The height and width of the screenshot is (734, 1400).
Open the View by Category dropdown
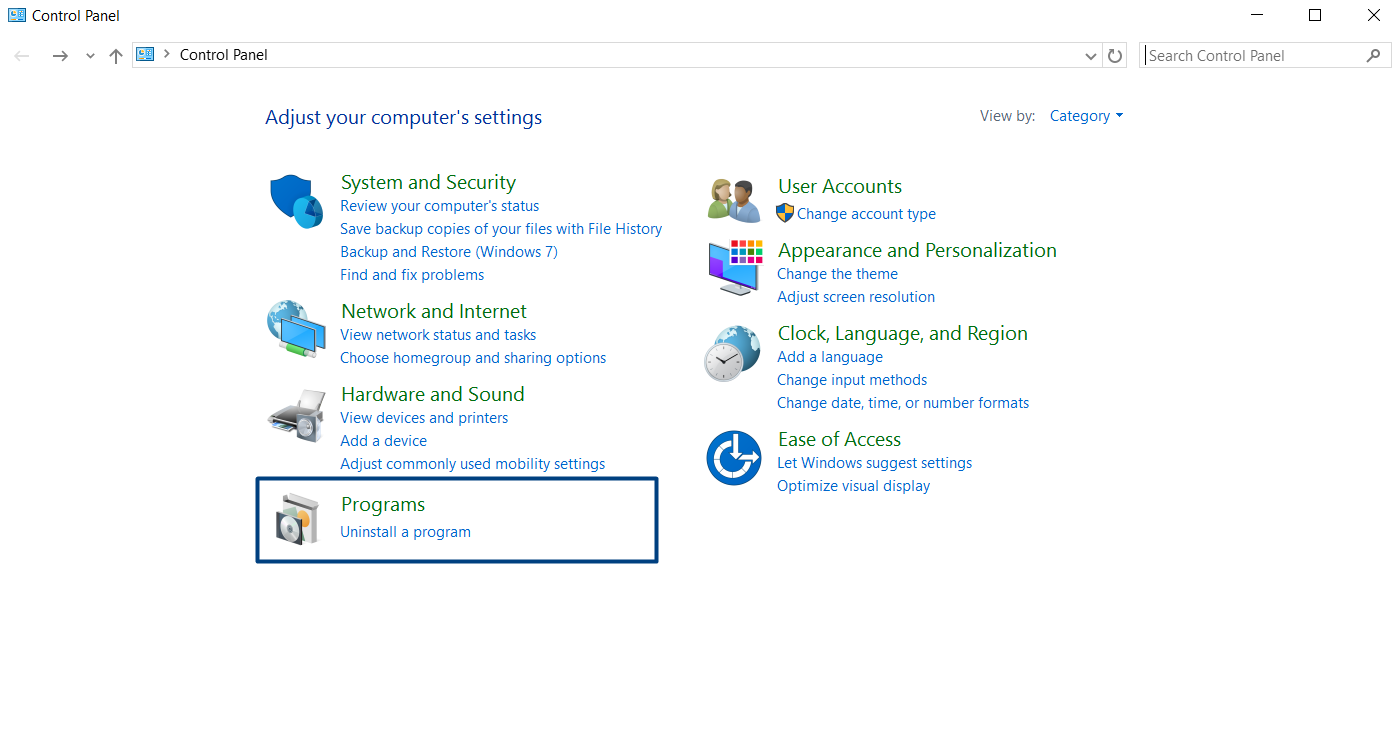pos(1086,116)
